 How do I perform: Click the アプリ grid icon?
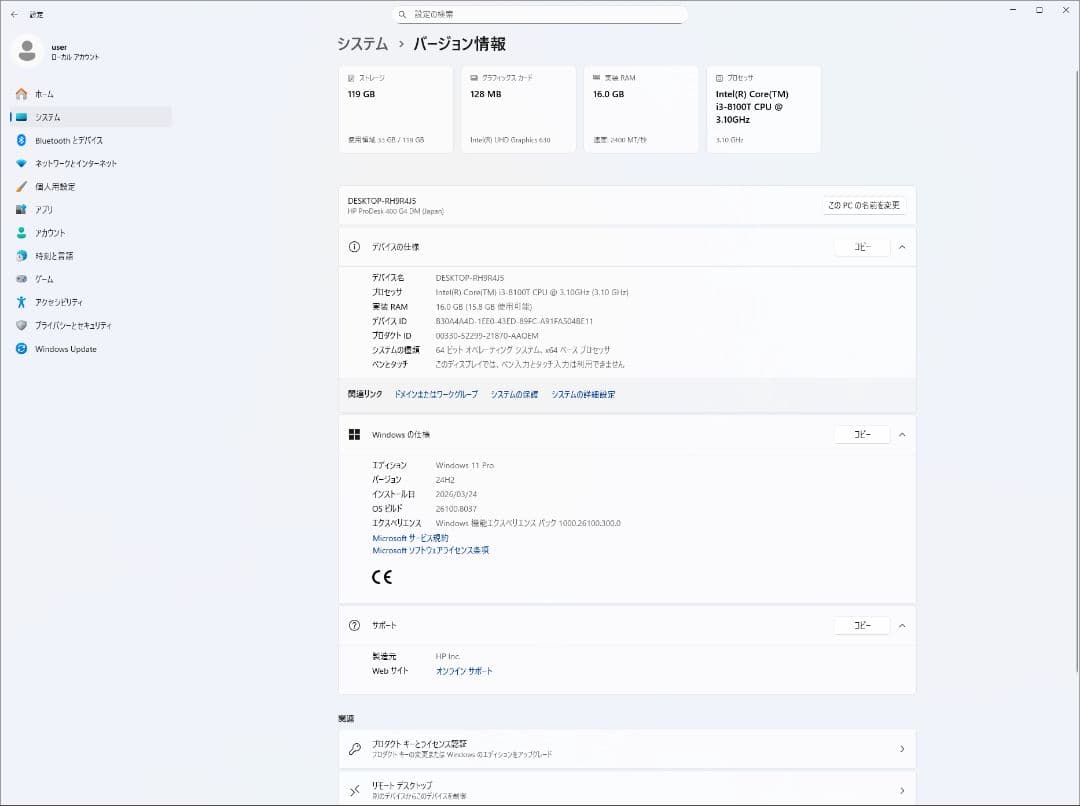(x=21, y=209)
